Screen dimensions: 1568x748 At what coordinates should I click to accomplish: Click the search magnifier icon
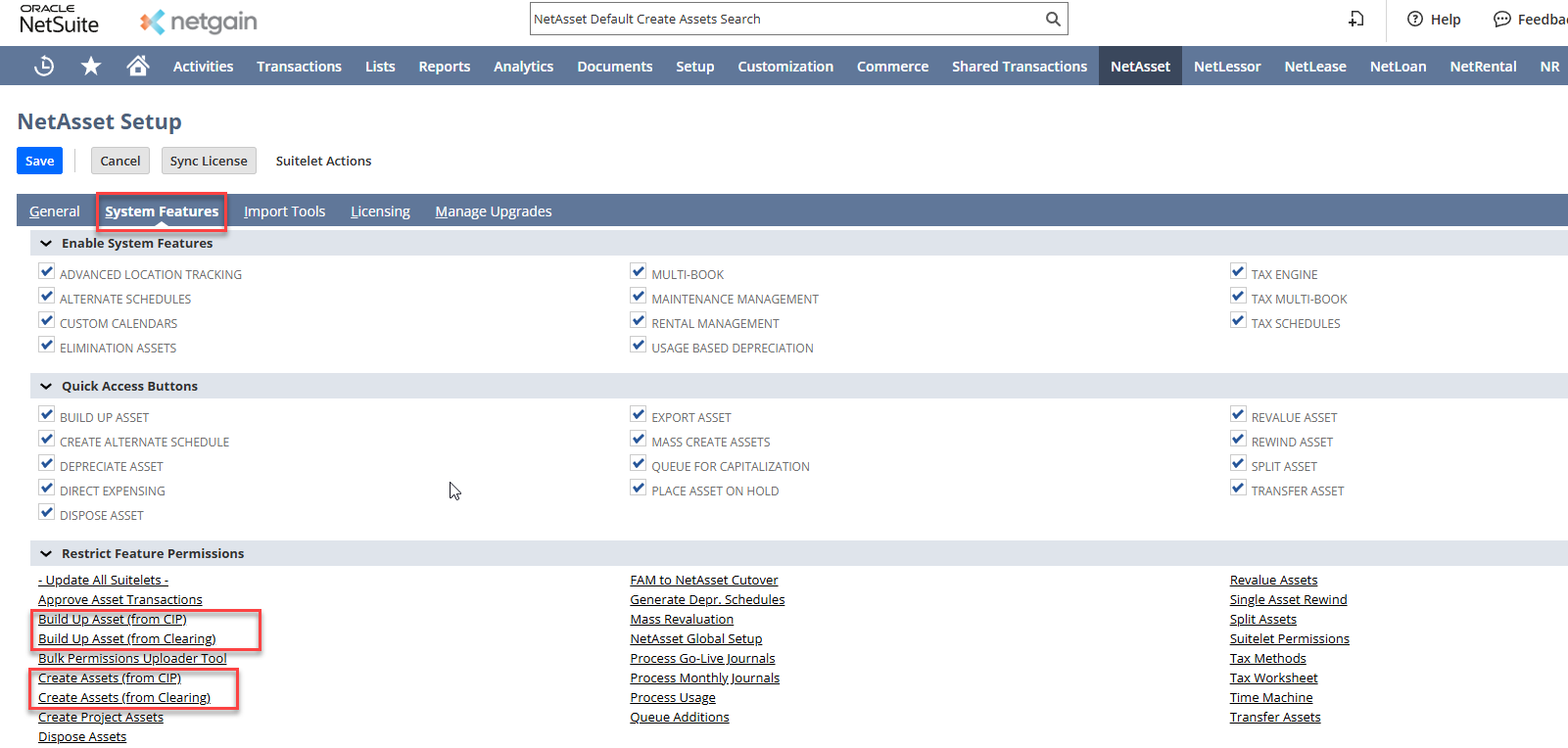click(x=1053, y=19)
